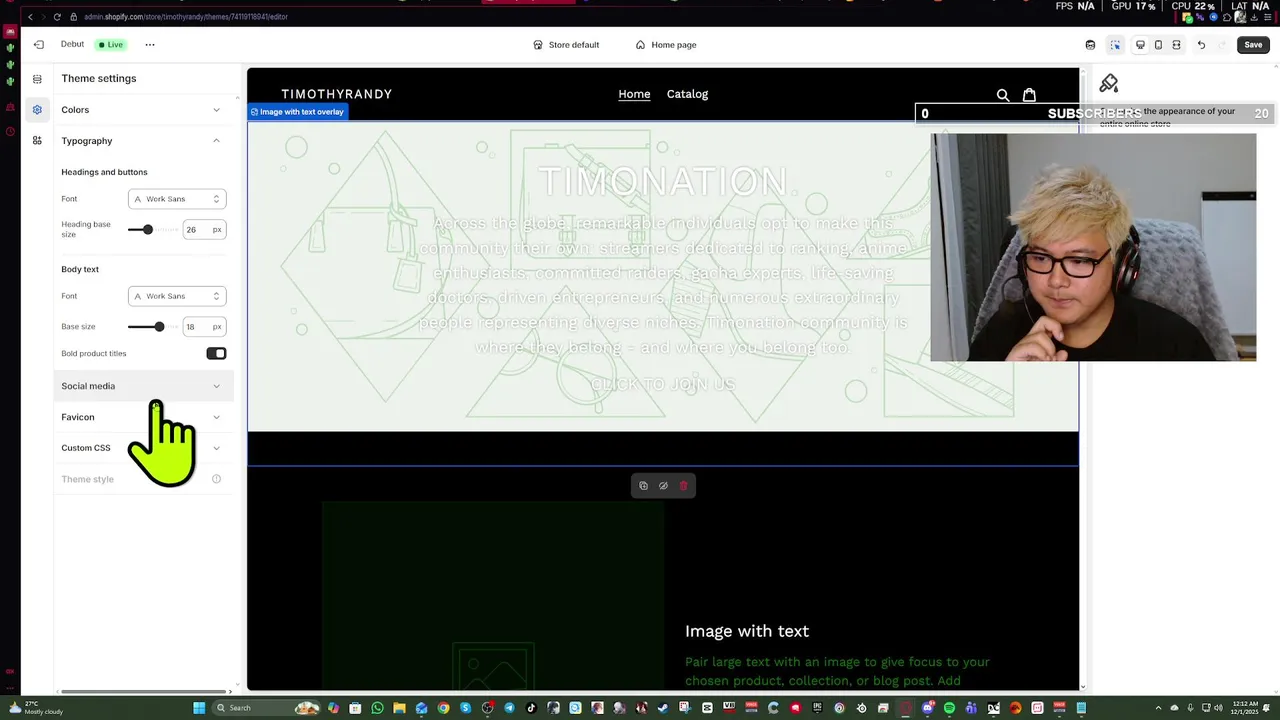Click the paint bucket icon in right panel
The image size is (1280, 720).
(x=1109, y=84)
